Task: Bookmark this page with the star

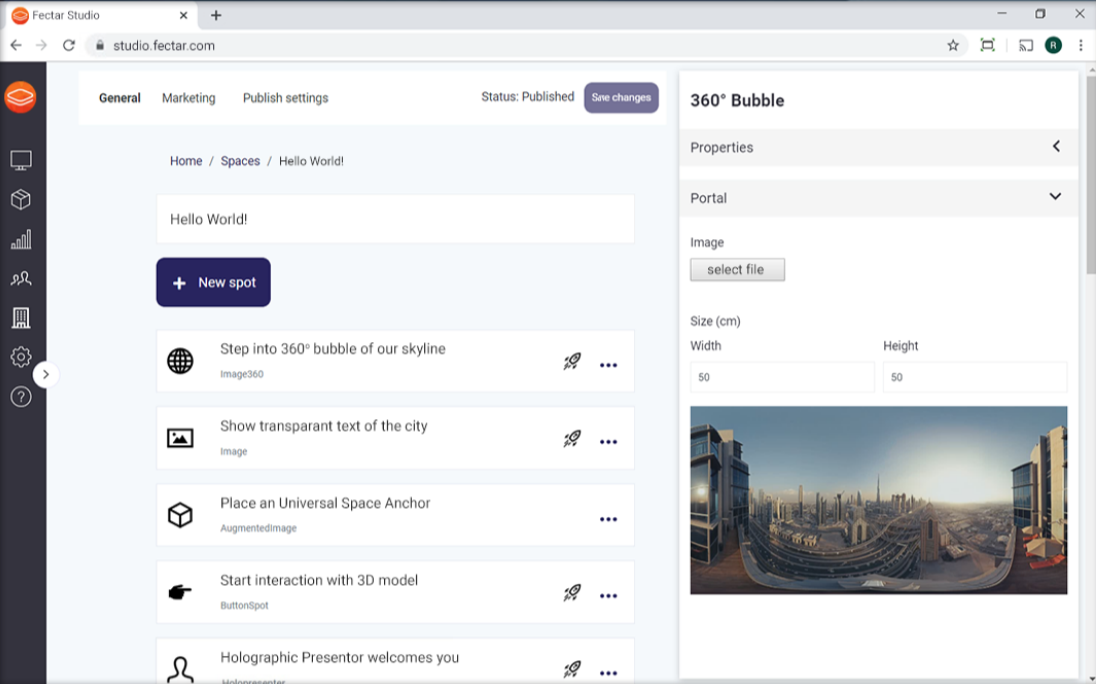Action: [x=953, y=45]
